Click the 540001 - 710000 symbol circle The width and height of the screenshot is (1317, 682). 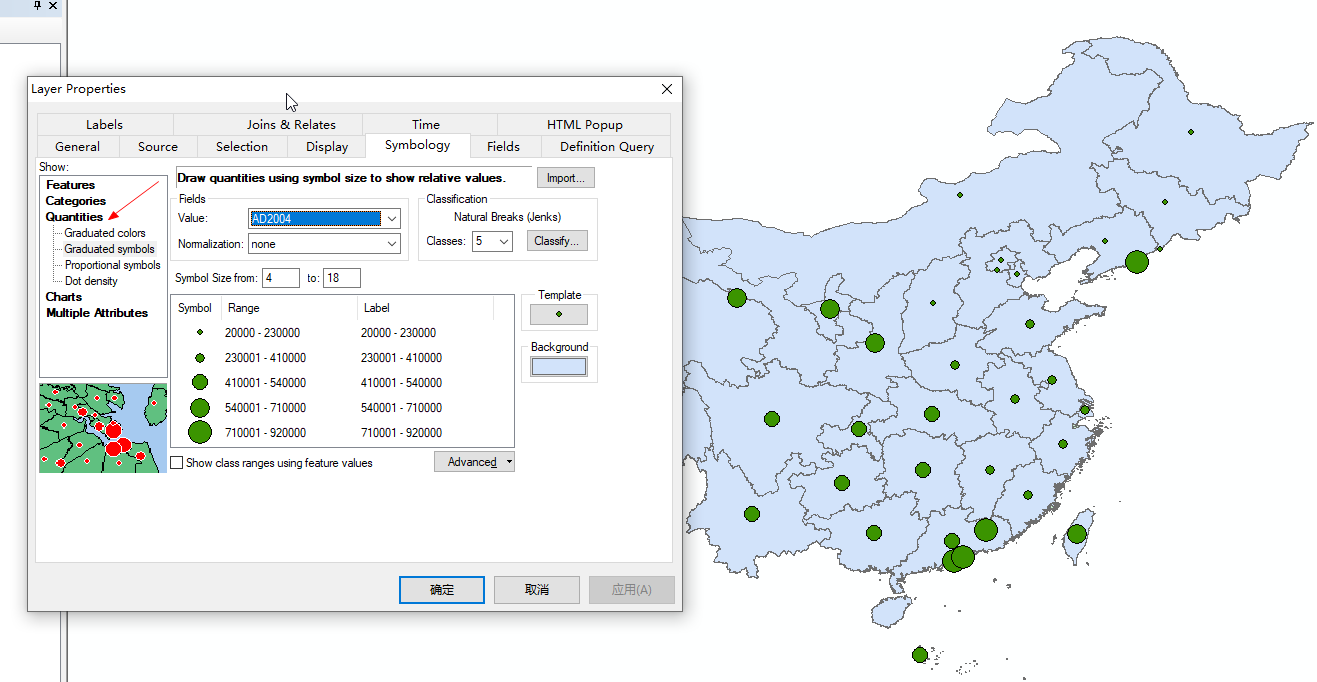pos(200,407)
